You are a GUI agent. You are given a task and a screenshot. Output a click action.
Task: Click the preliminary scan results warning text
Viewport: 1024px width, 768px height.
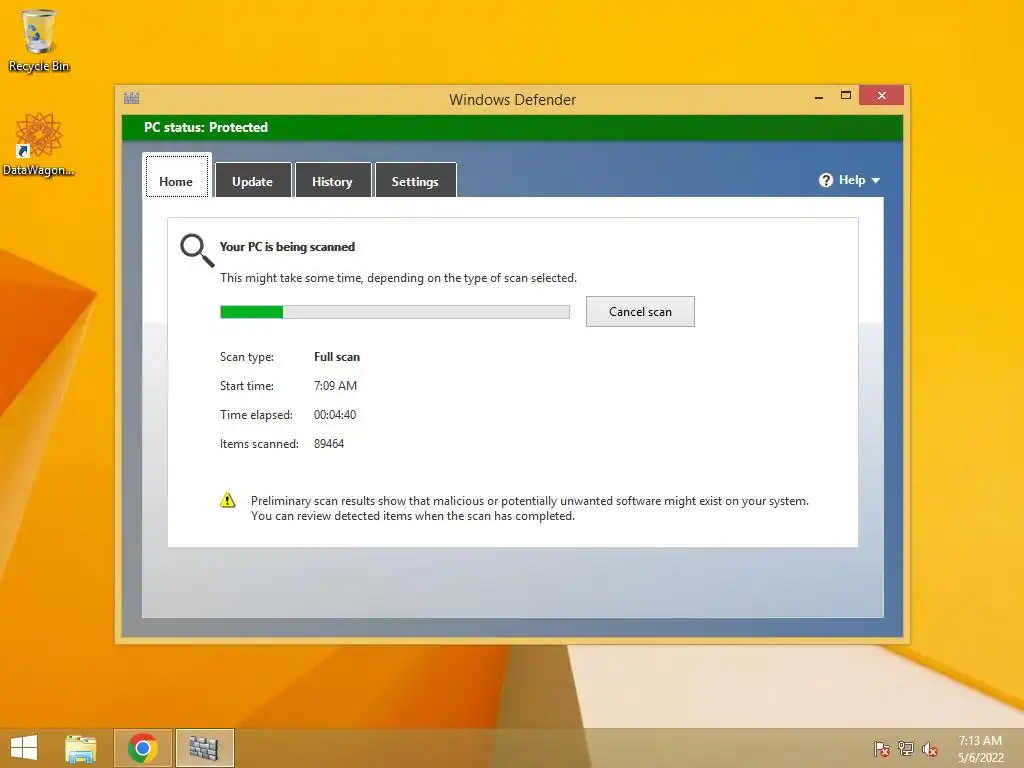coord(530,508)
